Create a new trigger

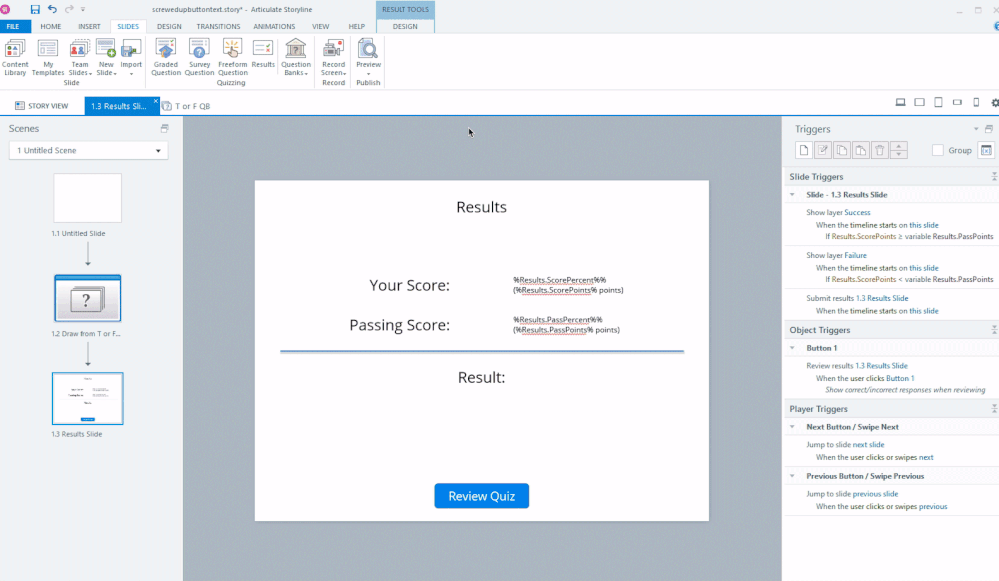click(804, 150)
